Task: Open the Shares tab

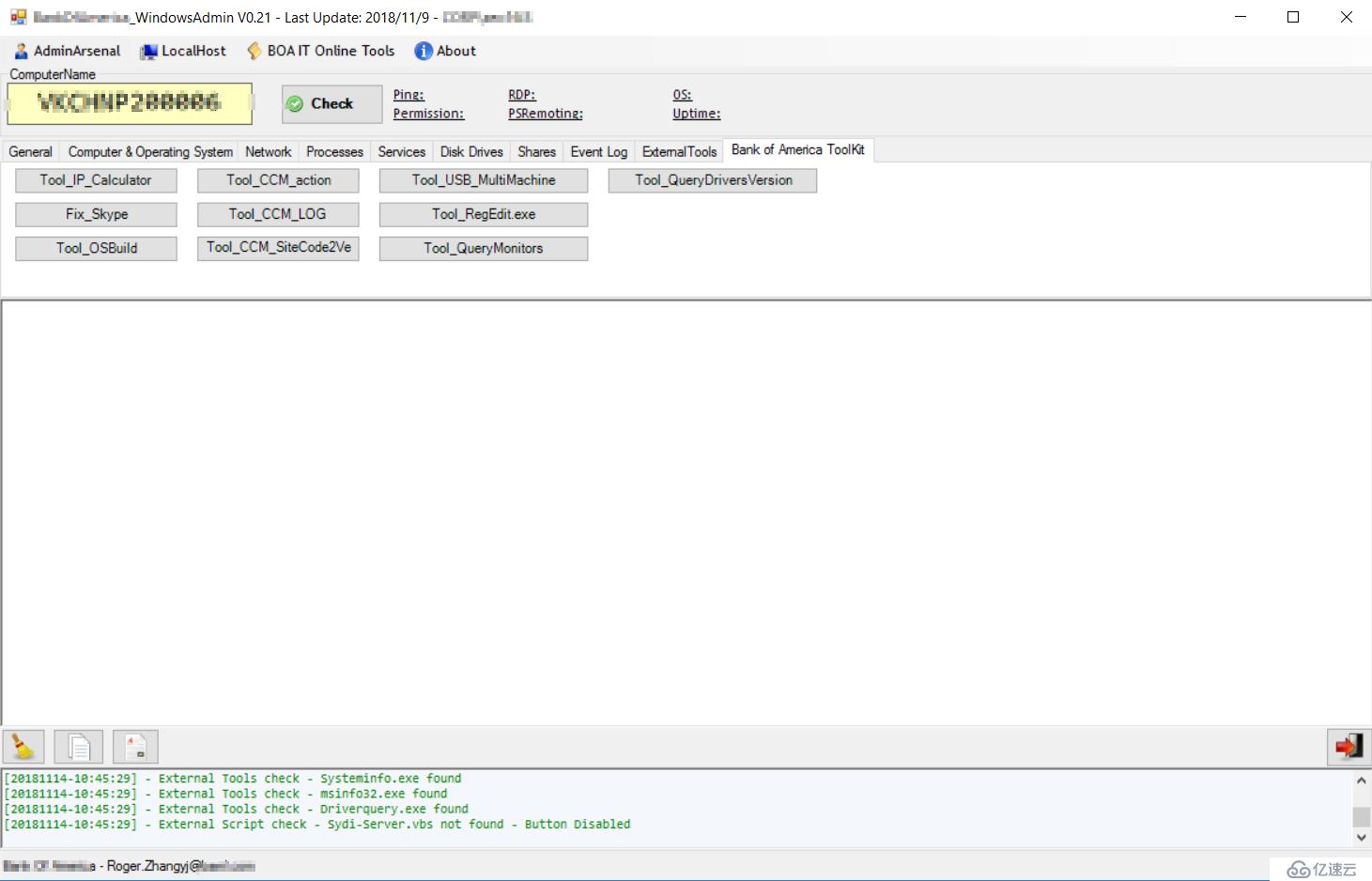Action: [537, 151]
